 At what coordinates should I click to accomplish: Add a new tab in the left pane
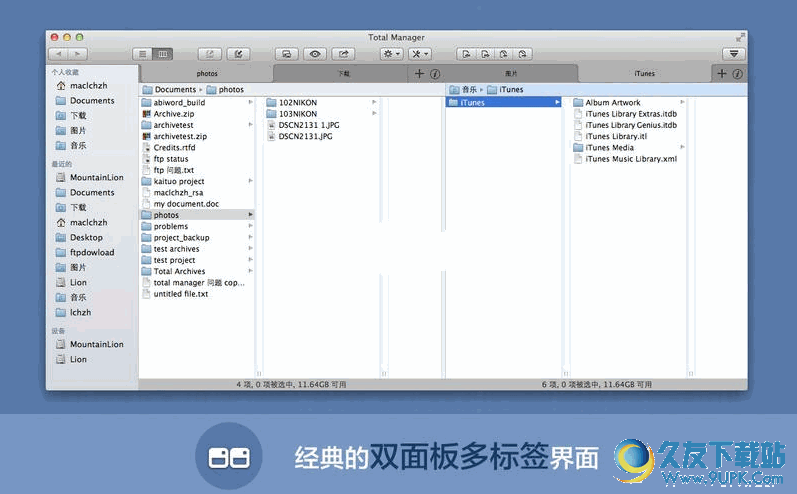pyautogui.click(x=419, y=74)
